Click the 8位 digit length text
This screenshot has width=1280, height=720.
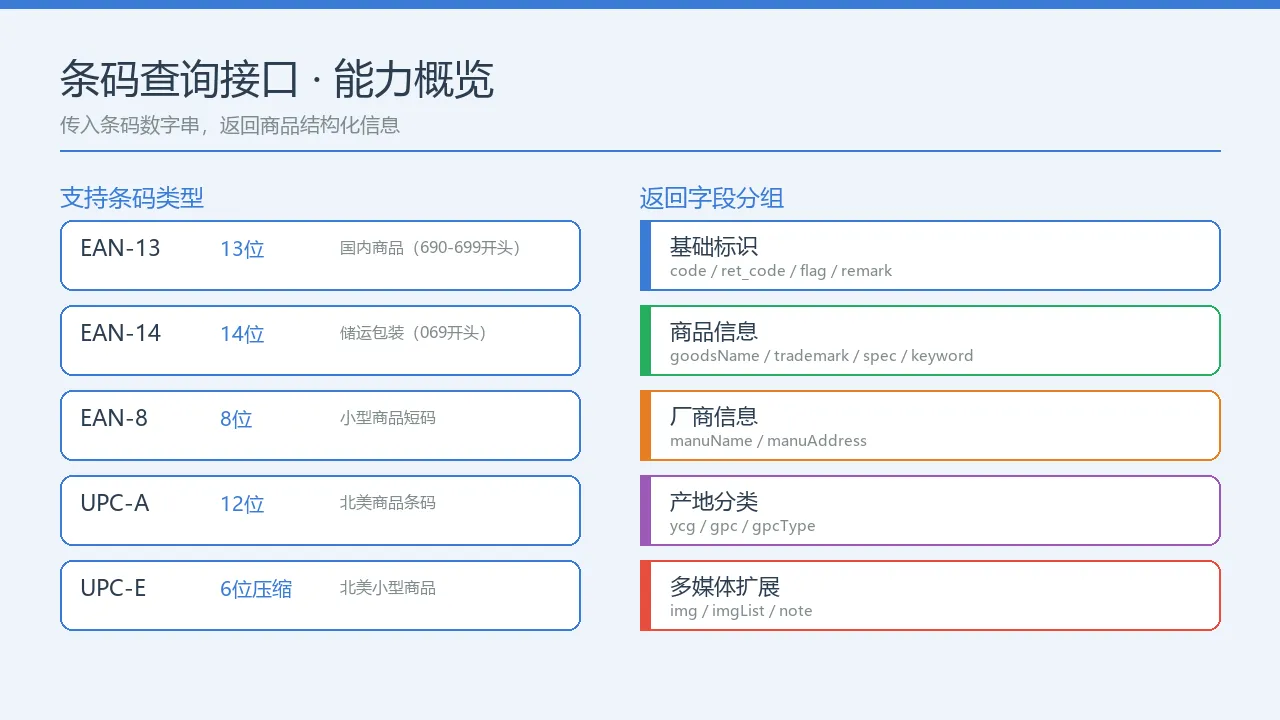(x=236, y=419)
